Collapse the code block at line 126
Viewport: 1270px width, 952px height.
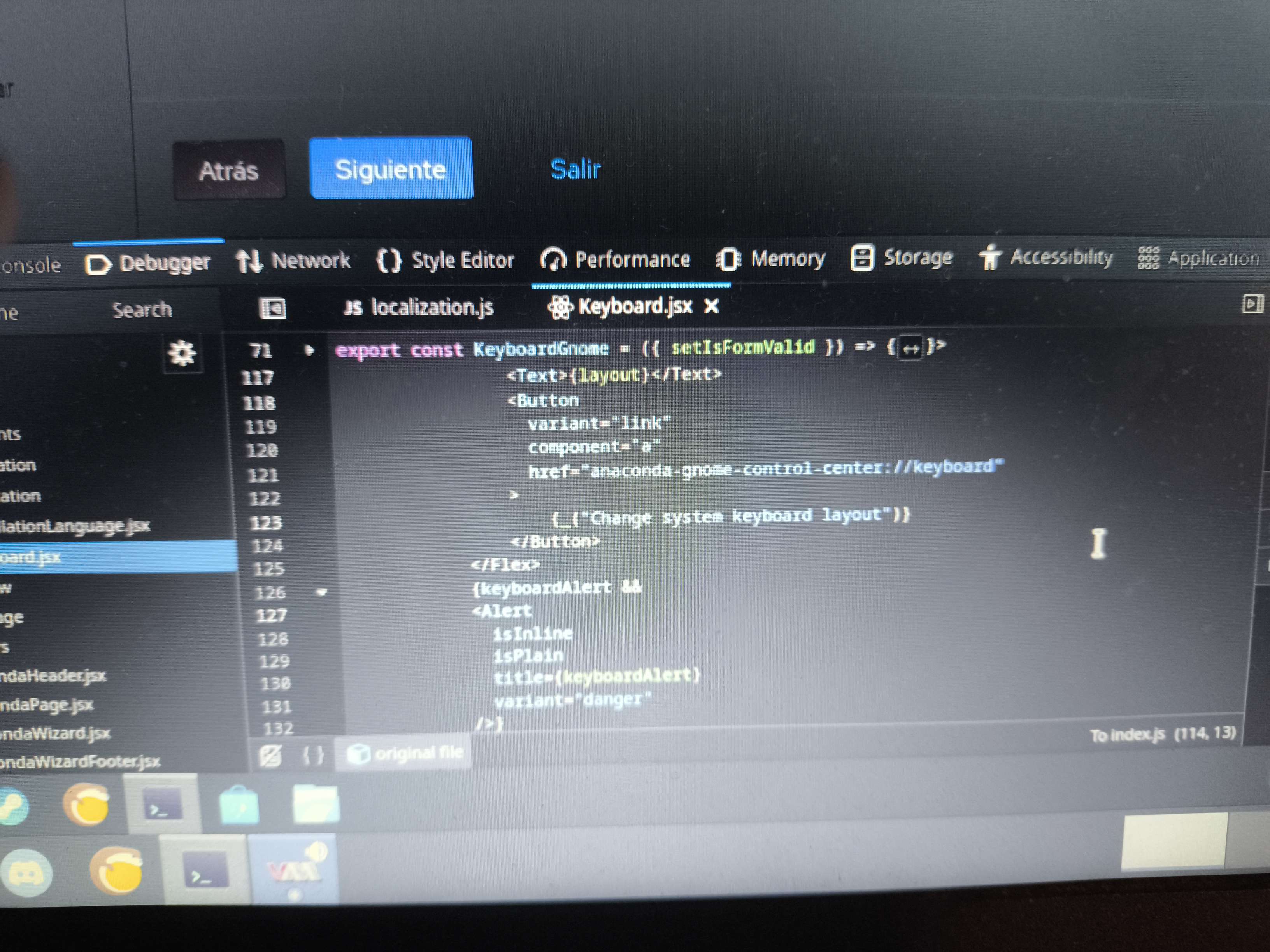pos(321,591)
